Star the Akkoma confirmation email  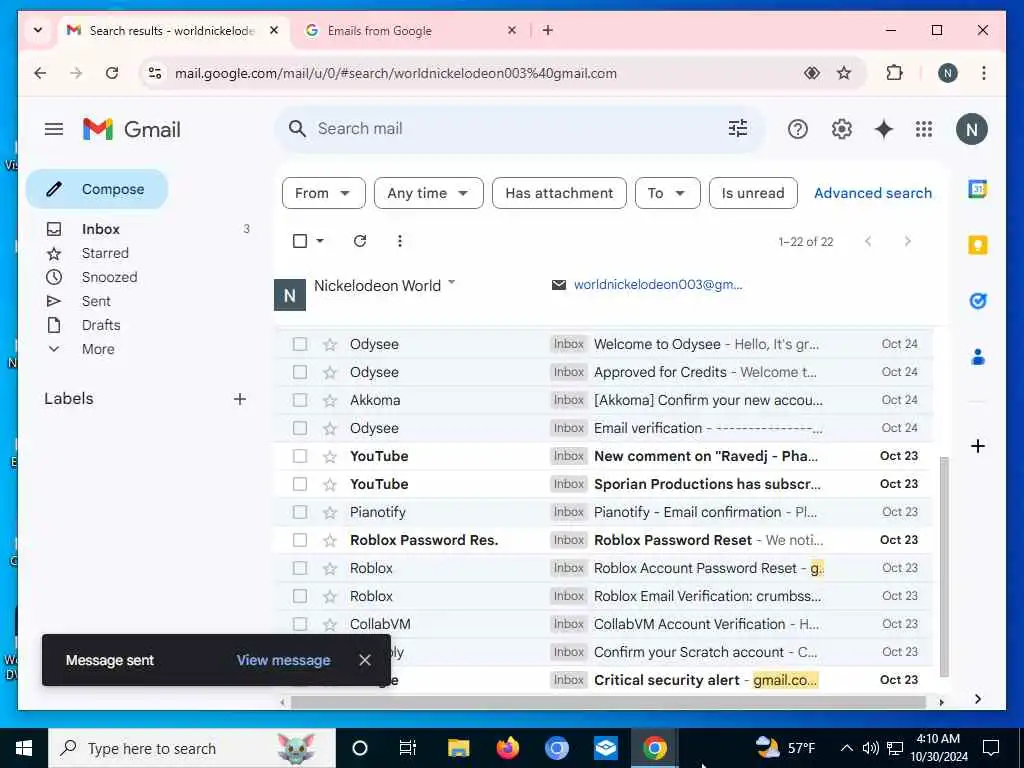[x=330, y=400]
